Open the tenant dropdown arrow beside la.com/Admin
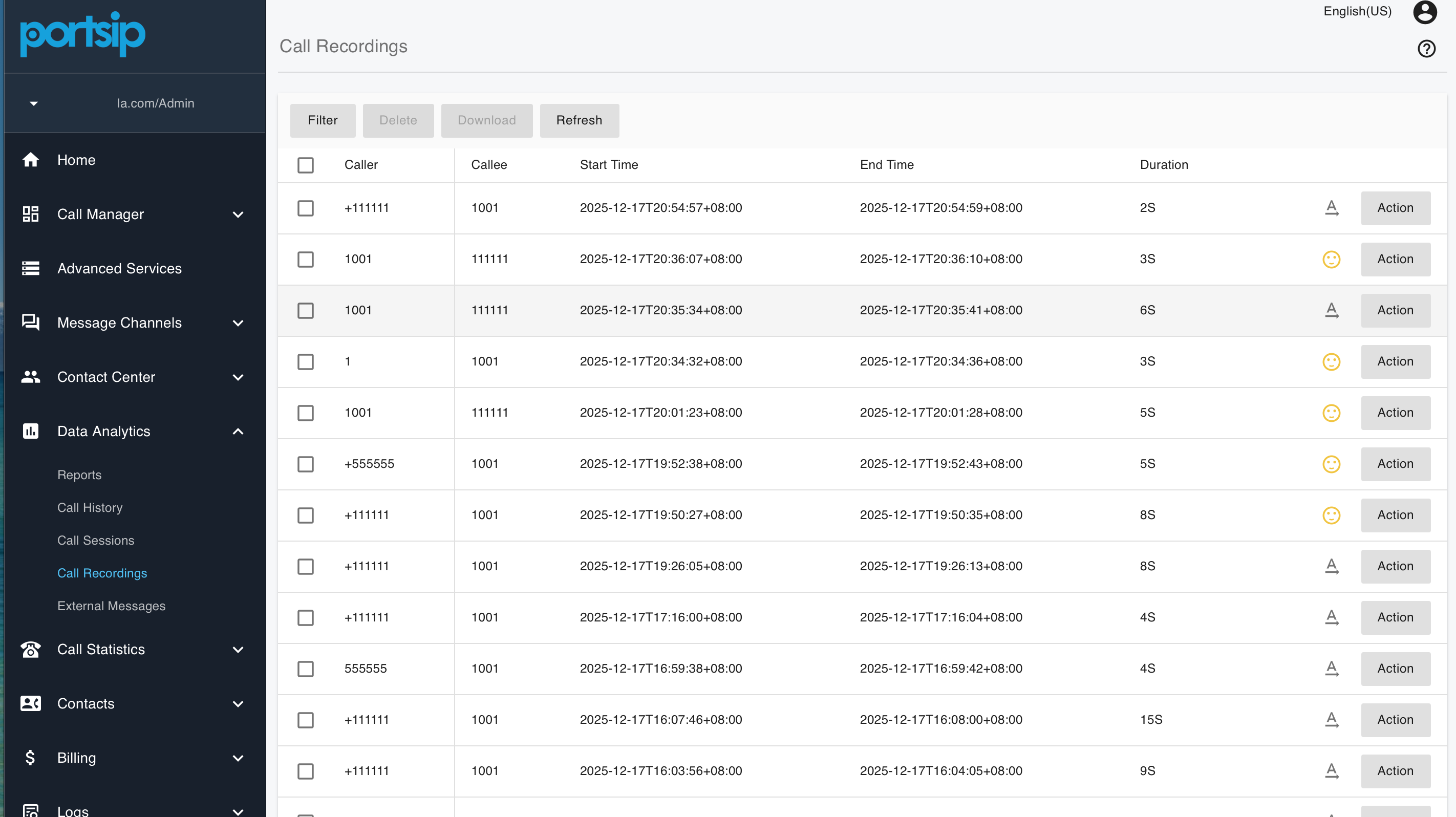 tap(34, 103)
